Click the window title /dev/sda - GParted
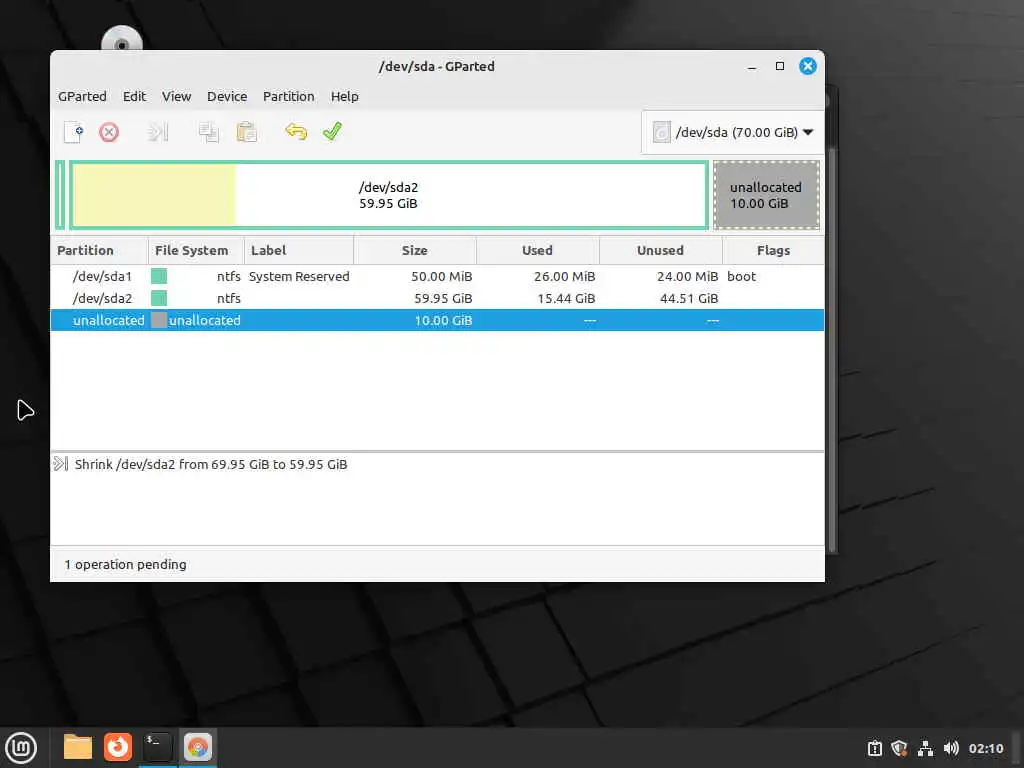This screenshot has width=1024, height=768. (436, 67)
